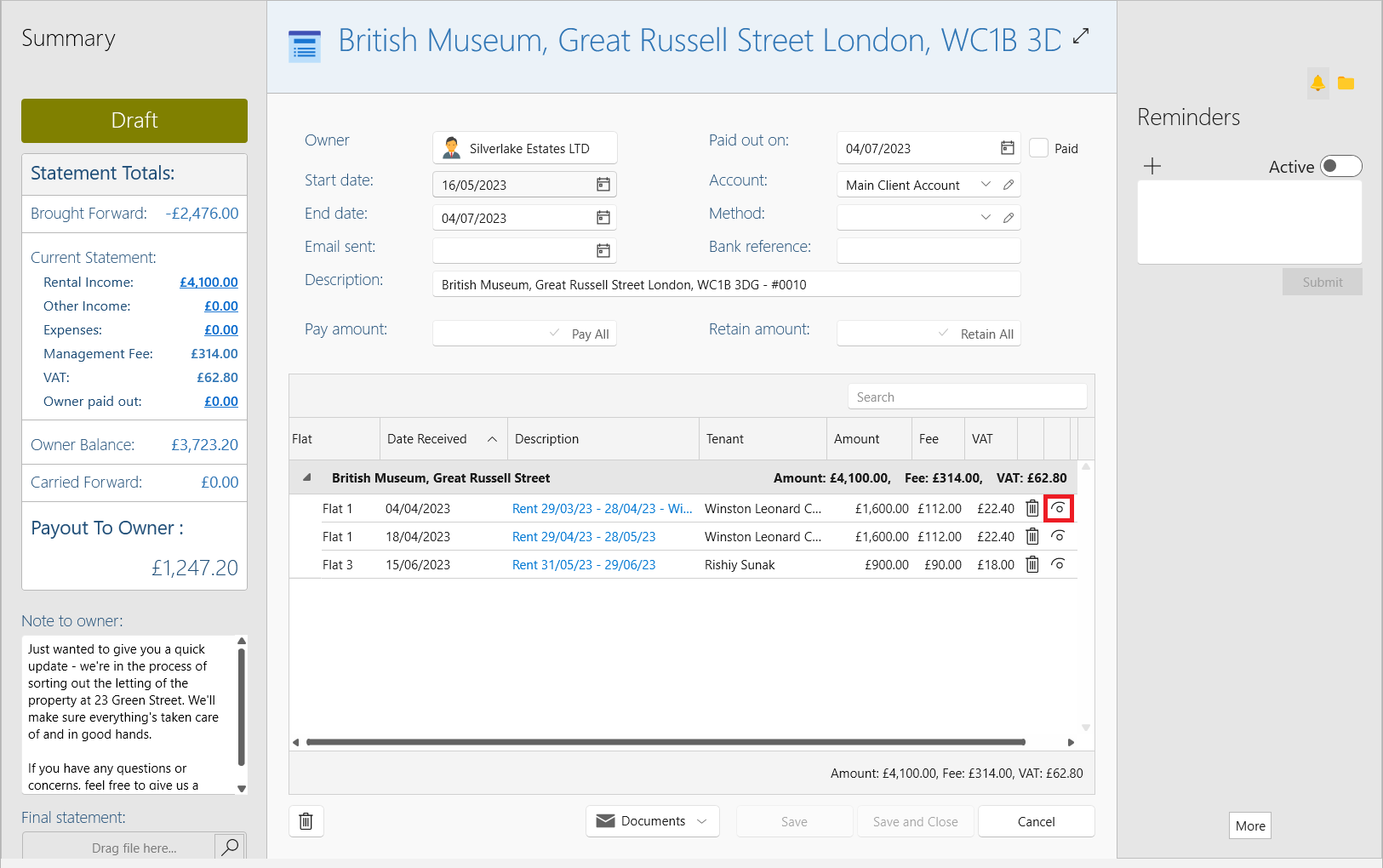Image resolution: width=1383 pixels, height=868 pixels.
Task: Click the Draft status button
Action: click(x=134, y=121)
